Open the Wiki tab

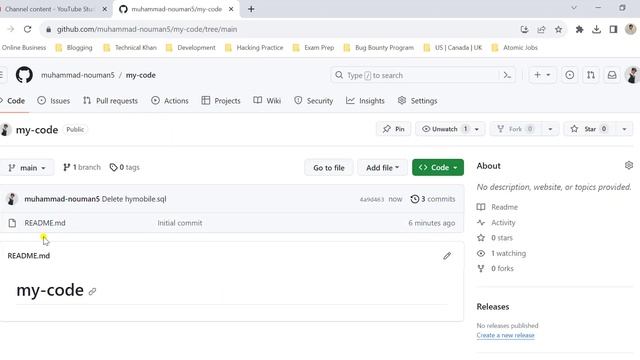(x=267, y=100)
